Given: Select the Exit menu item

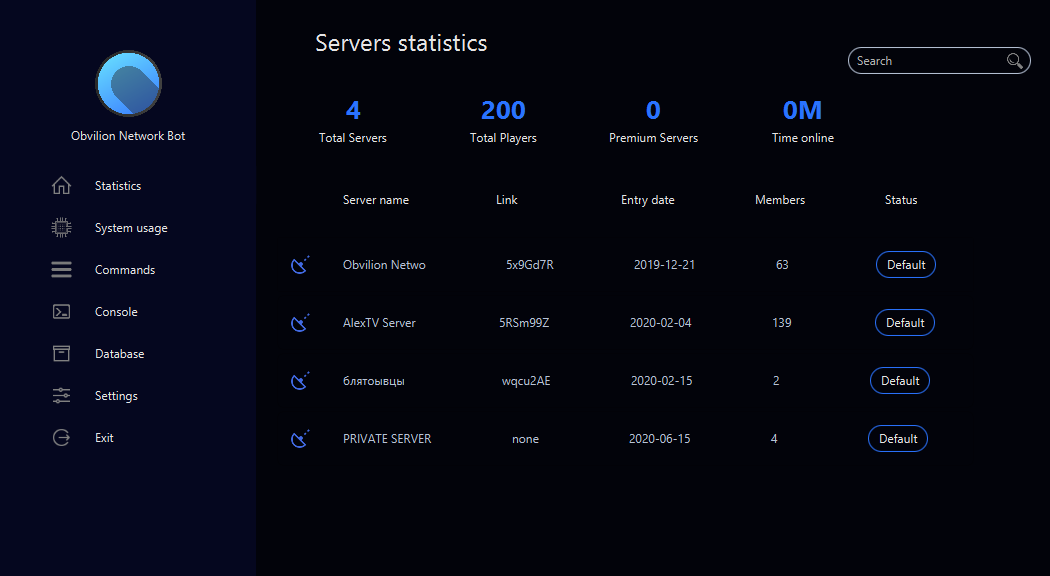Looking at the screenshot, I should (x=104, y=437).
